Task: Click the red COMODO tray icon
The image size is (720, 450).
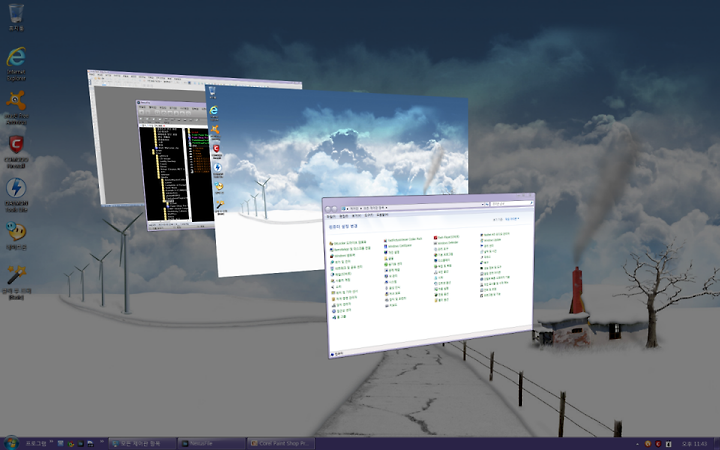Action: [x=658, y=444]
